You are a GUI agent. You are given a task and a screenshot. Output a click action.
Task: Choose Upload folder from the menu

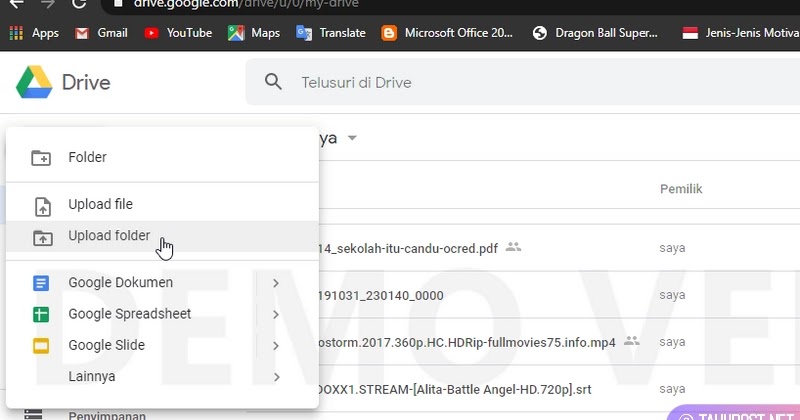pos(162,236)
